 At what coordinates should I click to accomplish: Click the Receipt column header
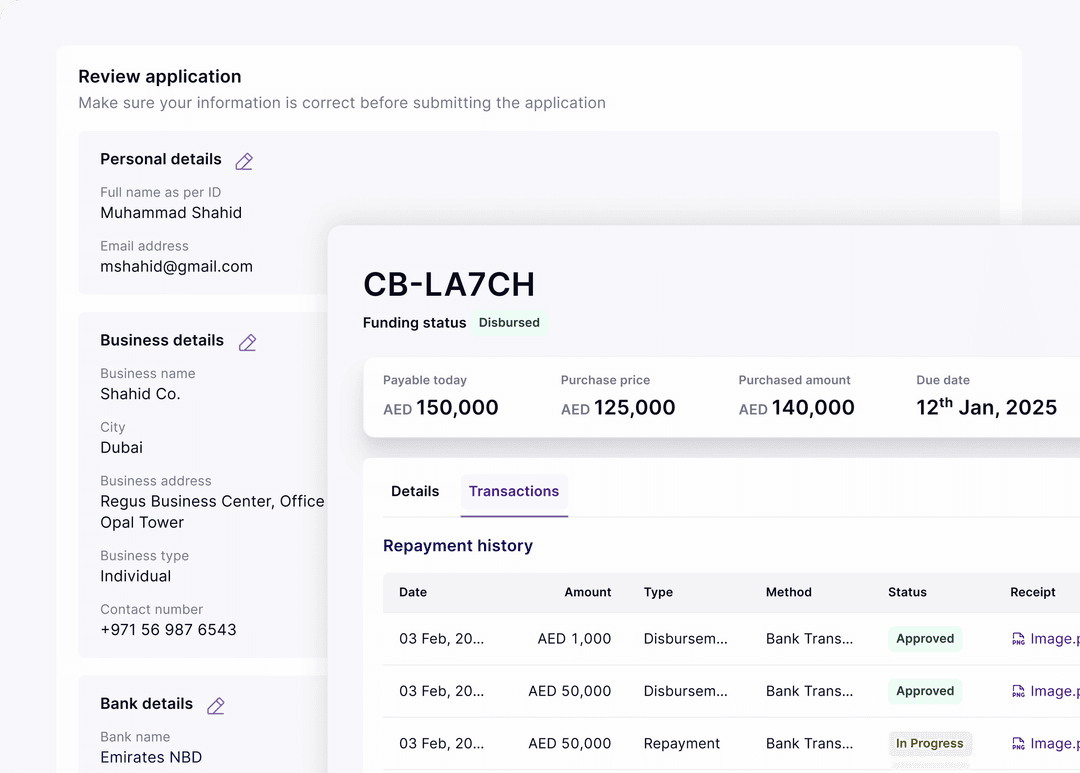[x=1032, y=592]
